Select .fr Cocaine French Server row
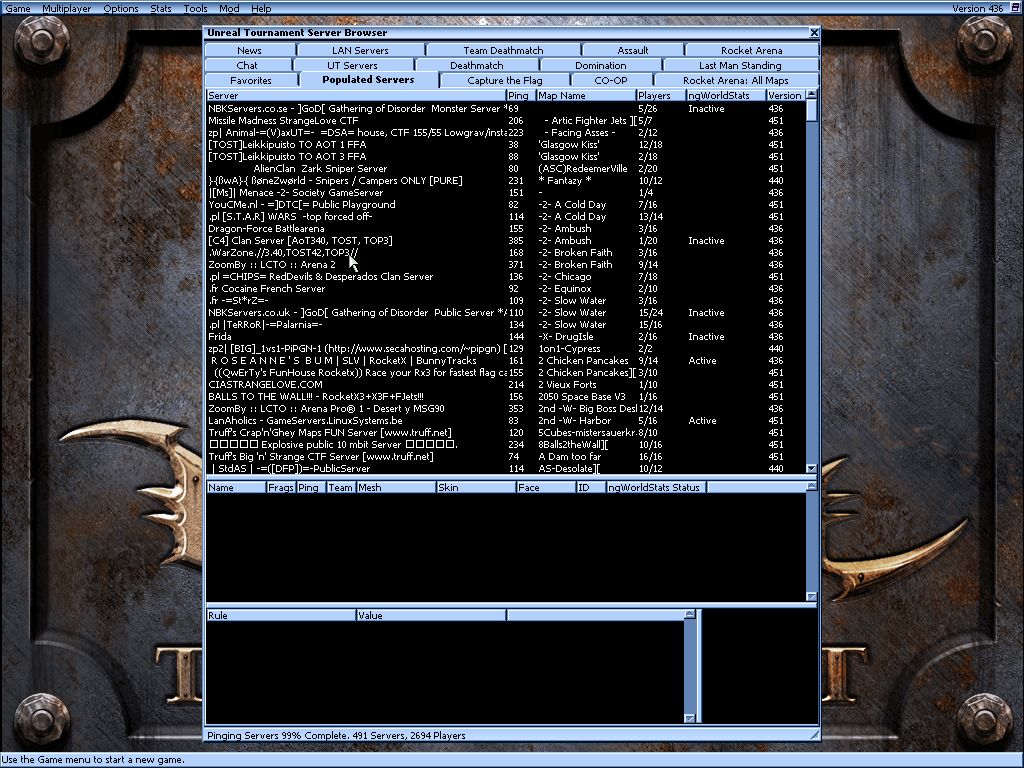The image size is (1024, 768). click(506, 289)
